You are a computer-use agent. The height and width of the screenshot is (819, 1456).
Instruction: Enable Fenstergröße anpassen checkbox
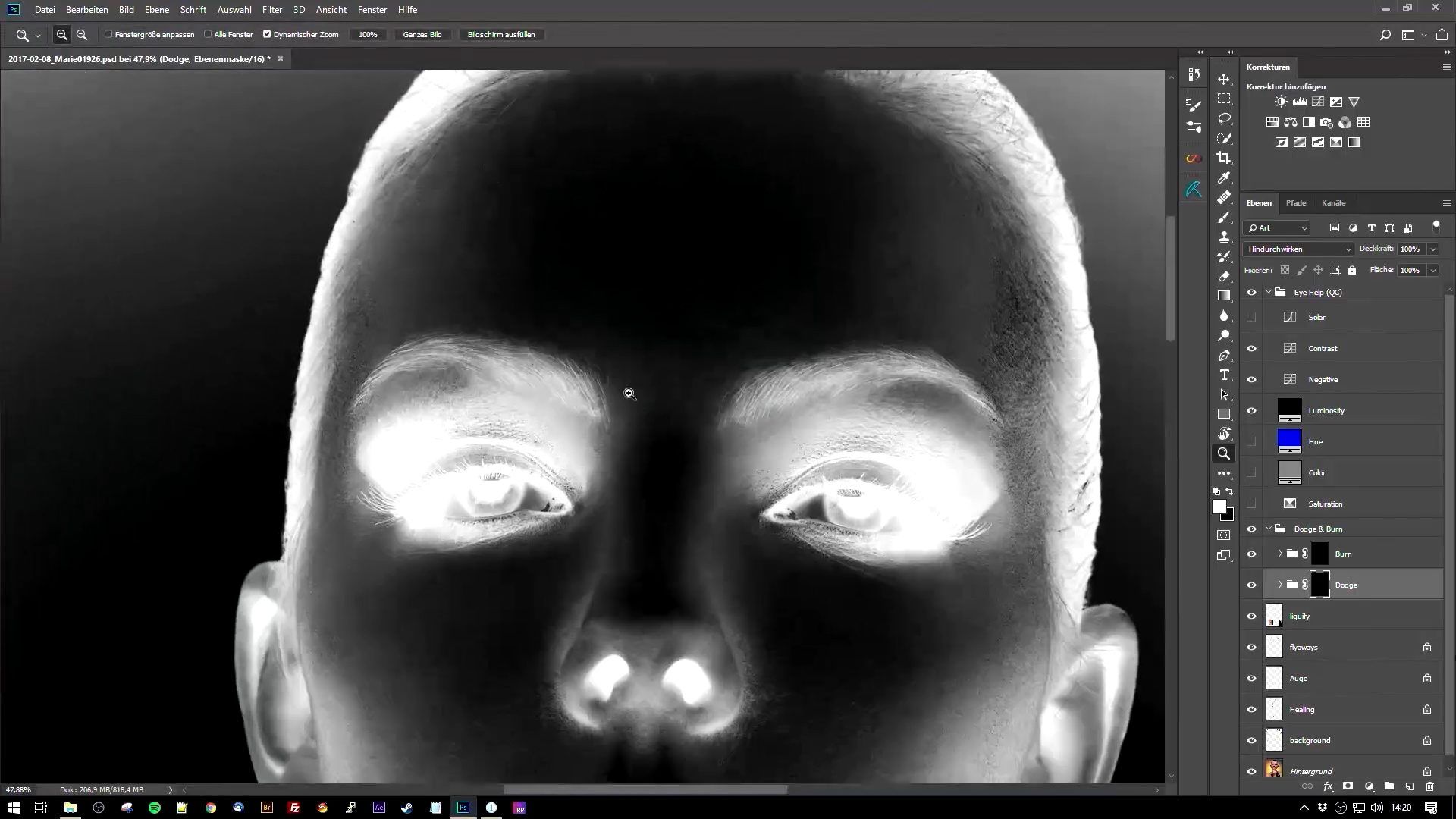(108, 34)
